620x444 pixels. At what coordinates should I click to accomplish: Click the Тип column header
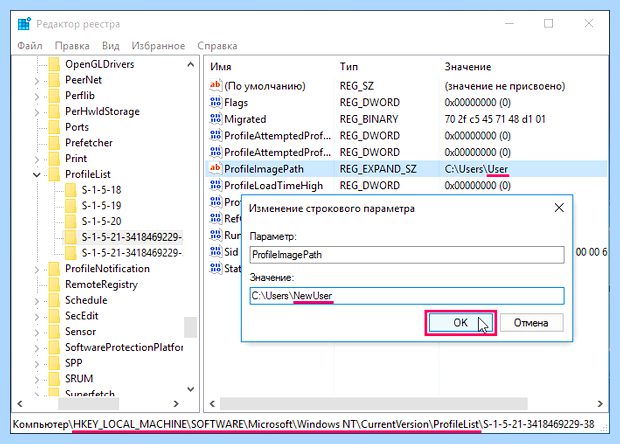pos(348,67)
